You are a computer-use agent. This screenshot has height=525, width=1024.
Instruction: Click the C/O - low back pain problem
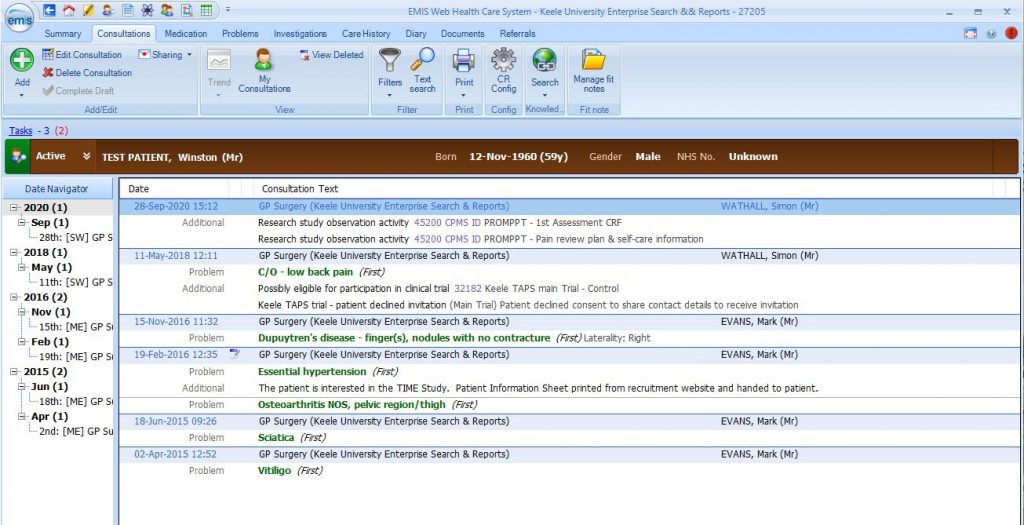coord(306,272)
